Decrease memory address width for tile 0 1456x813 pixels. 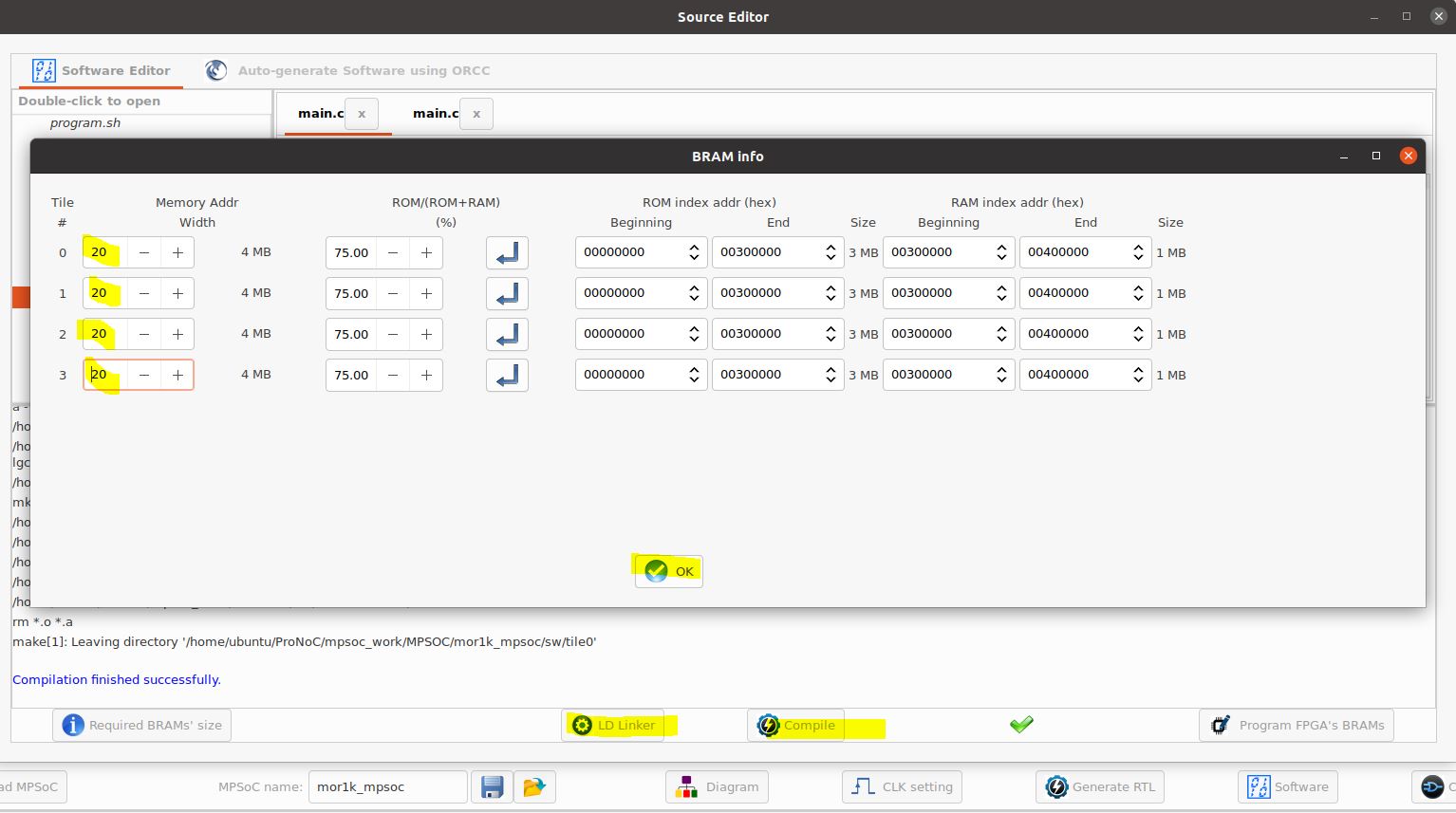click(144, 252)
